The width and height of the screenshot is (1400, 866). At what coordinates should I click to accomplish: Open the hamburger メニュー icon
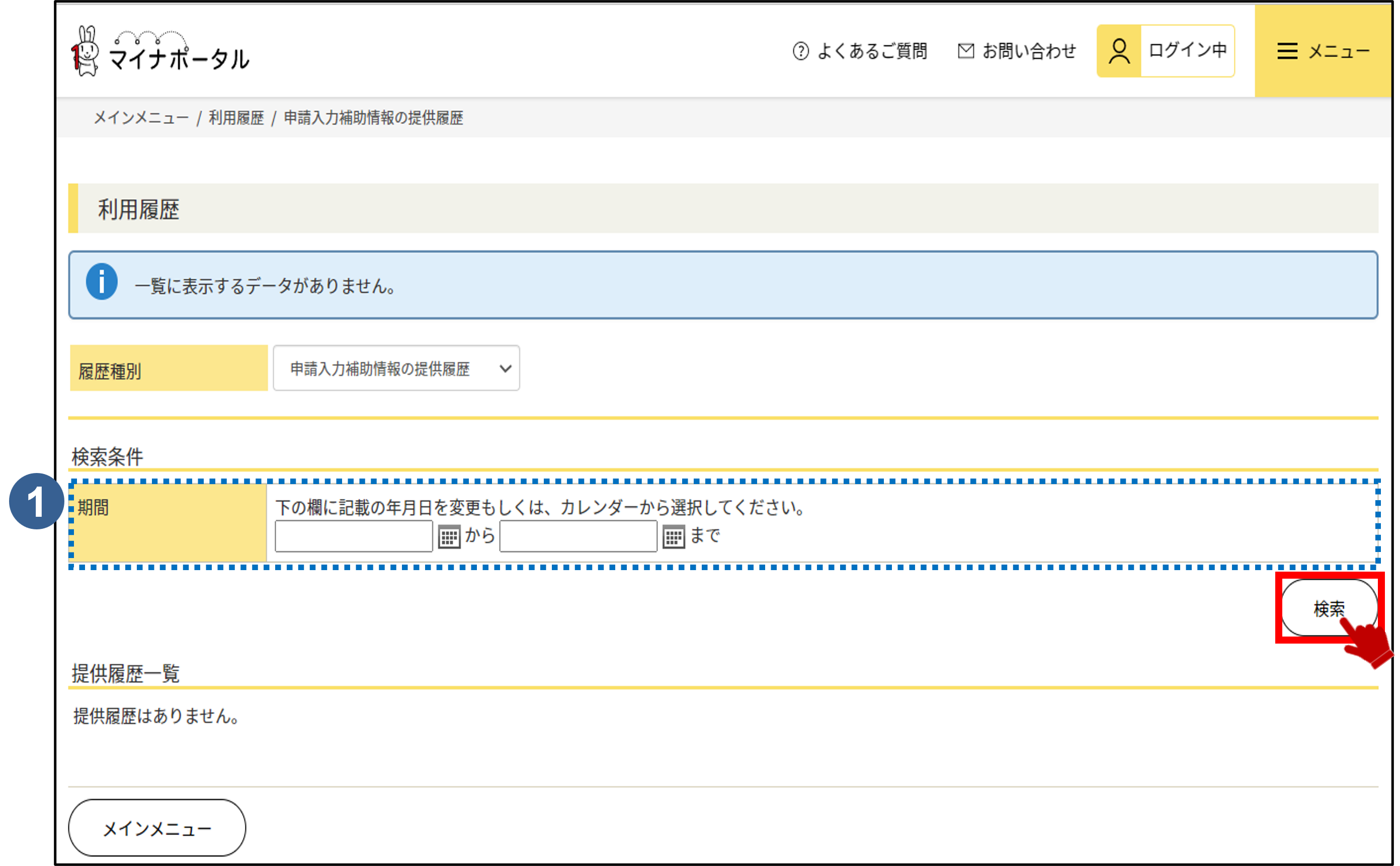pos(1287,51)
